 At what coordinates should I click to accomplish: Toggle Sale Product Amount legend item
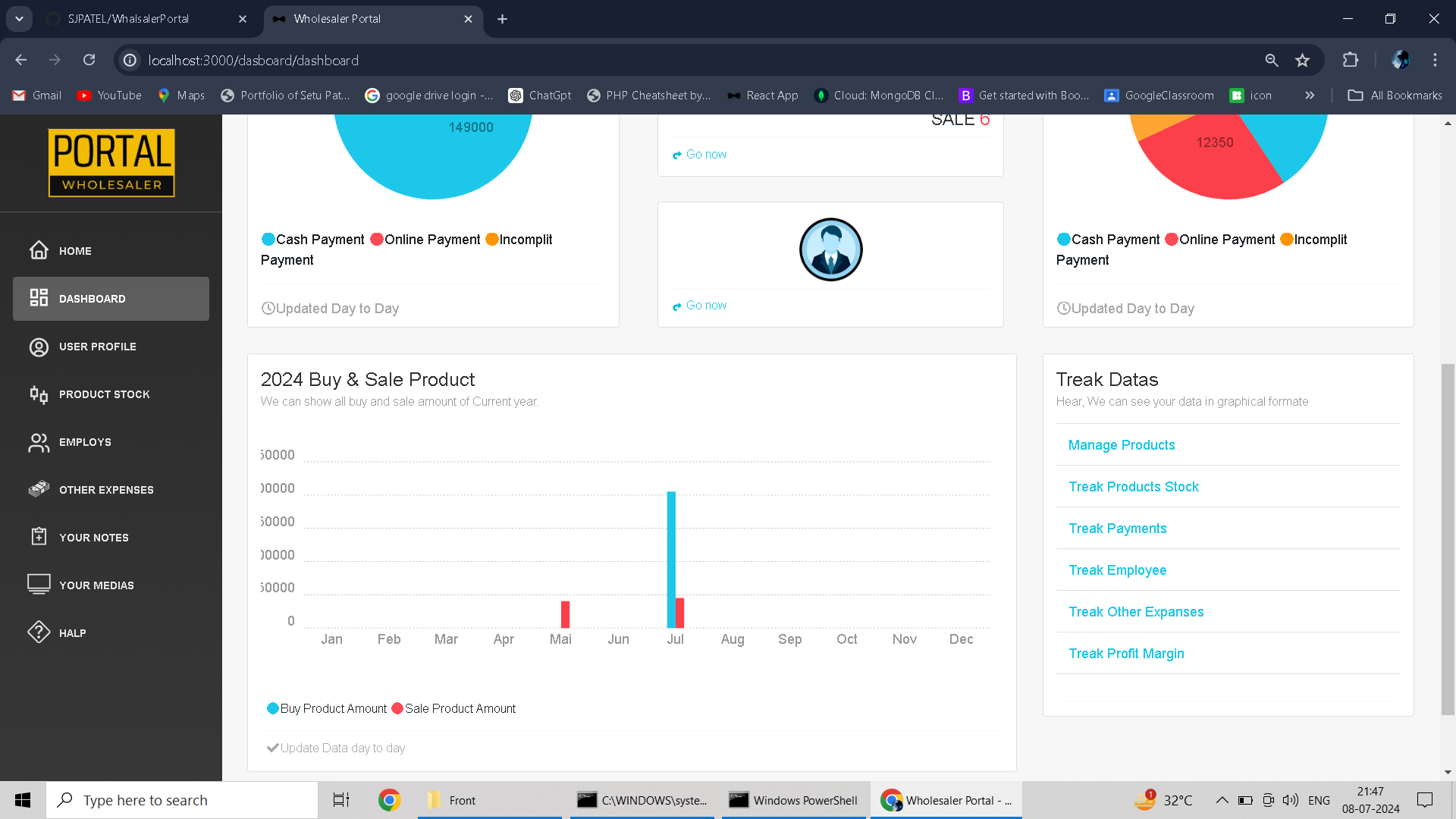(453, 708)
